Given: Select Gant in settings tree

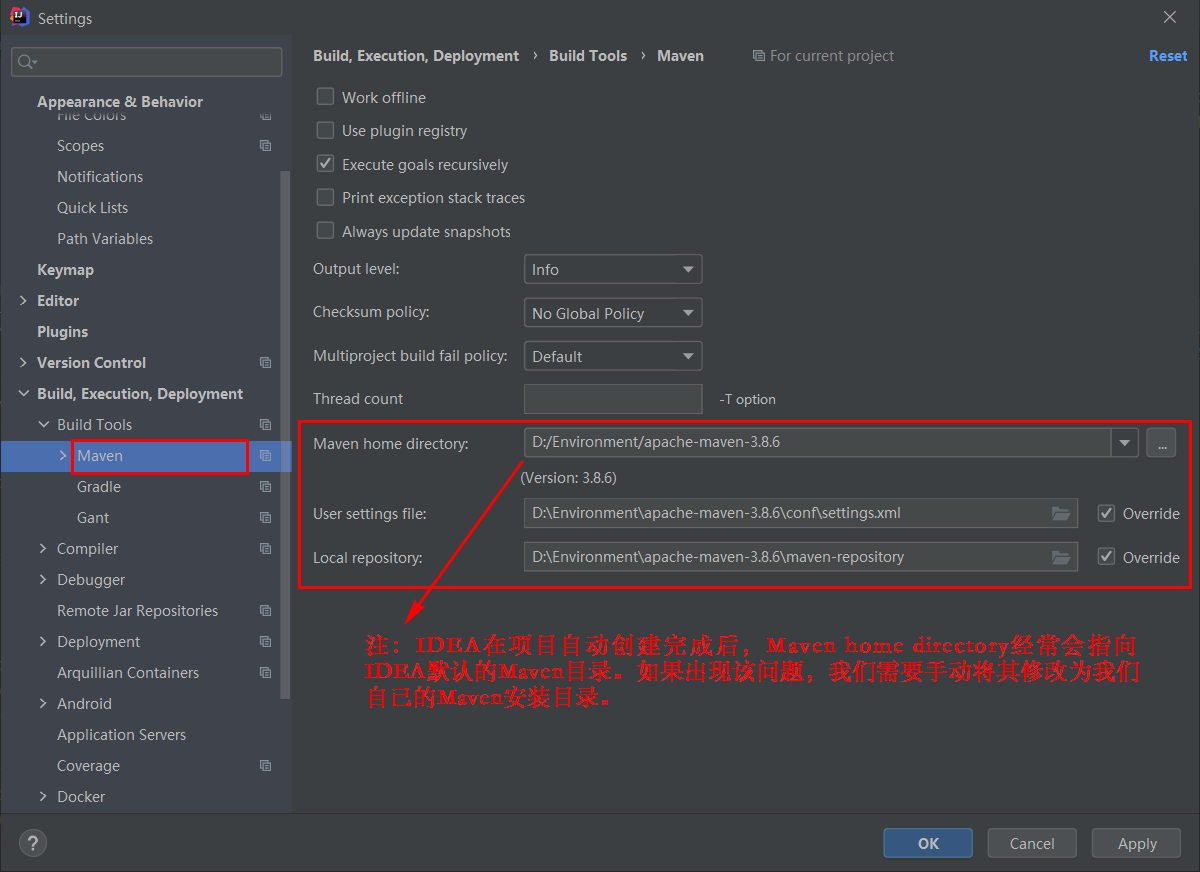Looking at the screenshot, I should coord(93,518).
